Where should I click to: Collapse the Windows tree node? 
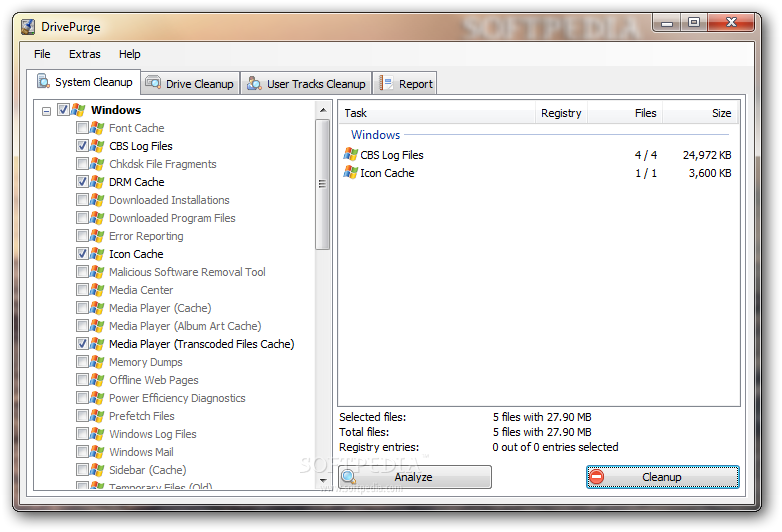click(x=46, y=111)
